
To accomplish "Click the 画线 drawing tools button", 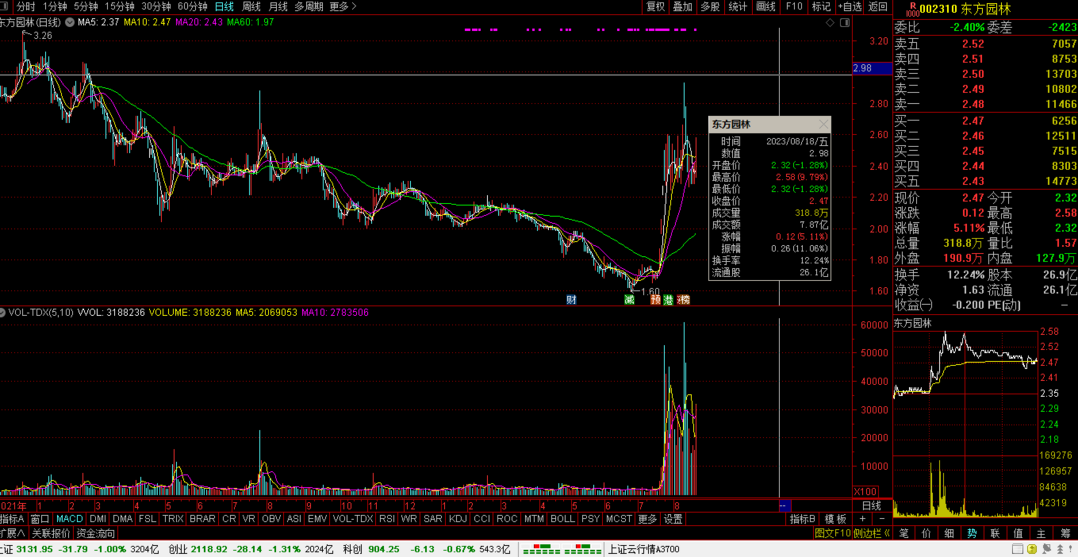I will tap(765, 7).
